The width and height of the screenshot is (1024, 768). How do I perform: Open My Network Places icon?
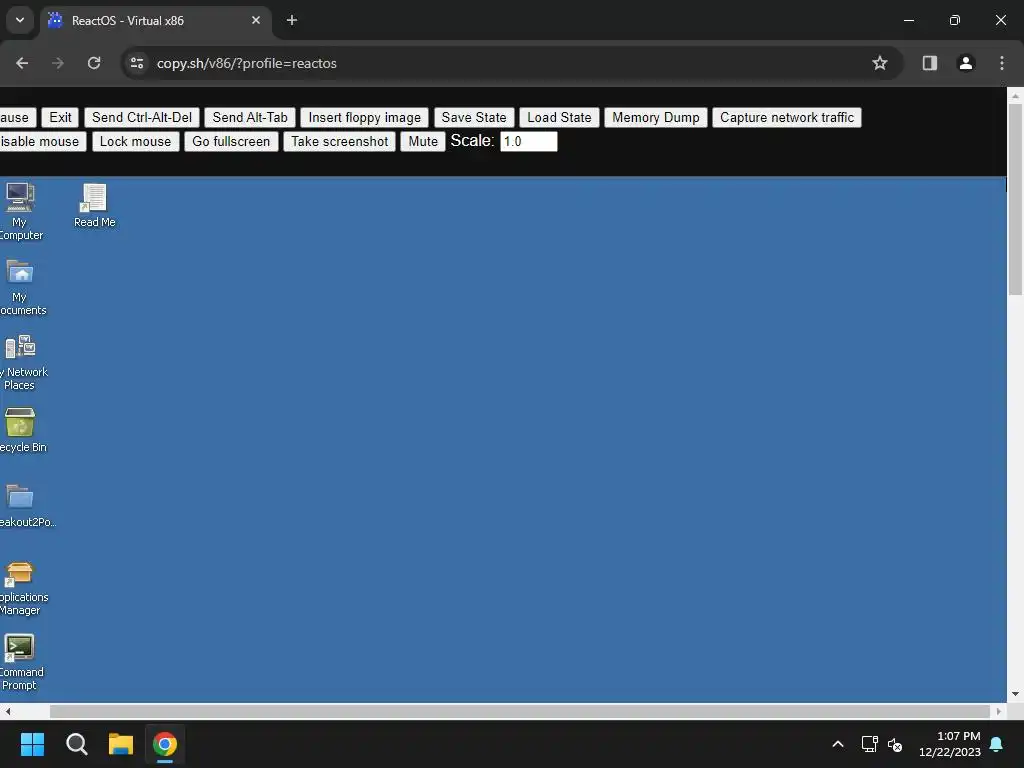tap(20, 362)
